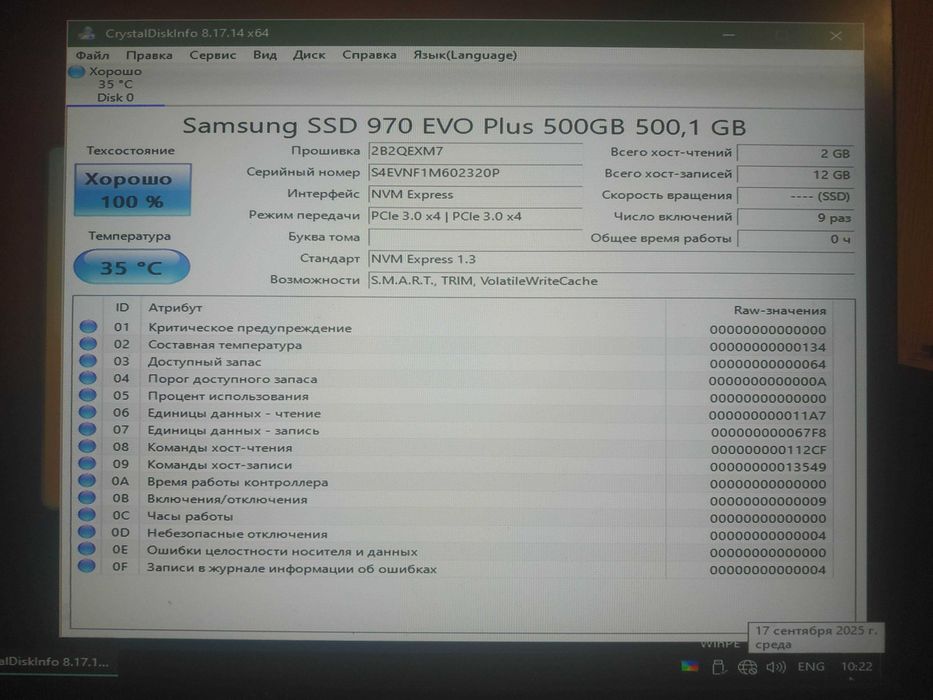Click the status circle for attribute 0A
The image size is (933, 700).
(87, 480)
